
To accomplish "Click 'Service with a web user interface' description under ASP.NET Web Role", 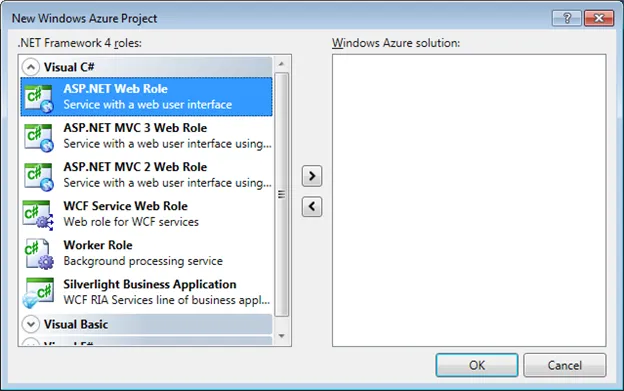I will tap(148, 105).
